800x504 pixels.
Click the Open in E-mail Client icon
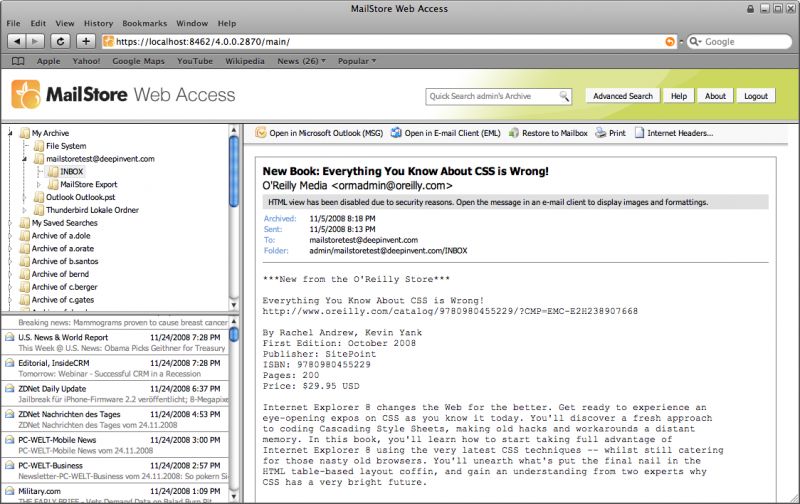click(x=396, y=133)
